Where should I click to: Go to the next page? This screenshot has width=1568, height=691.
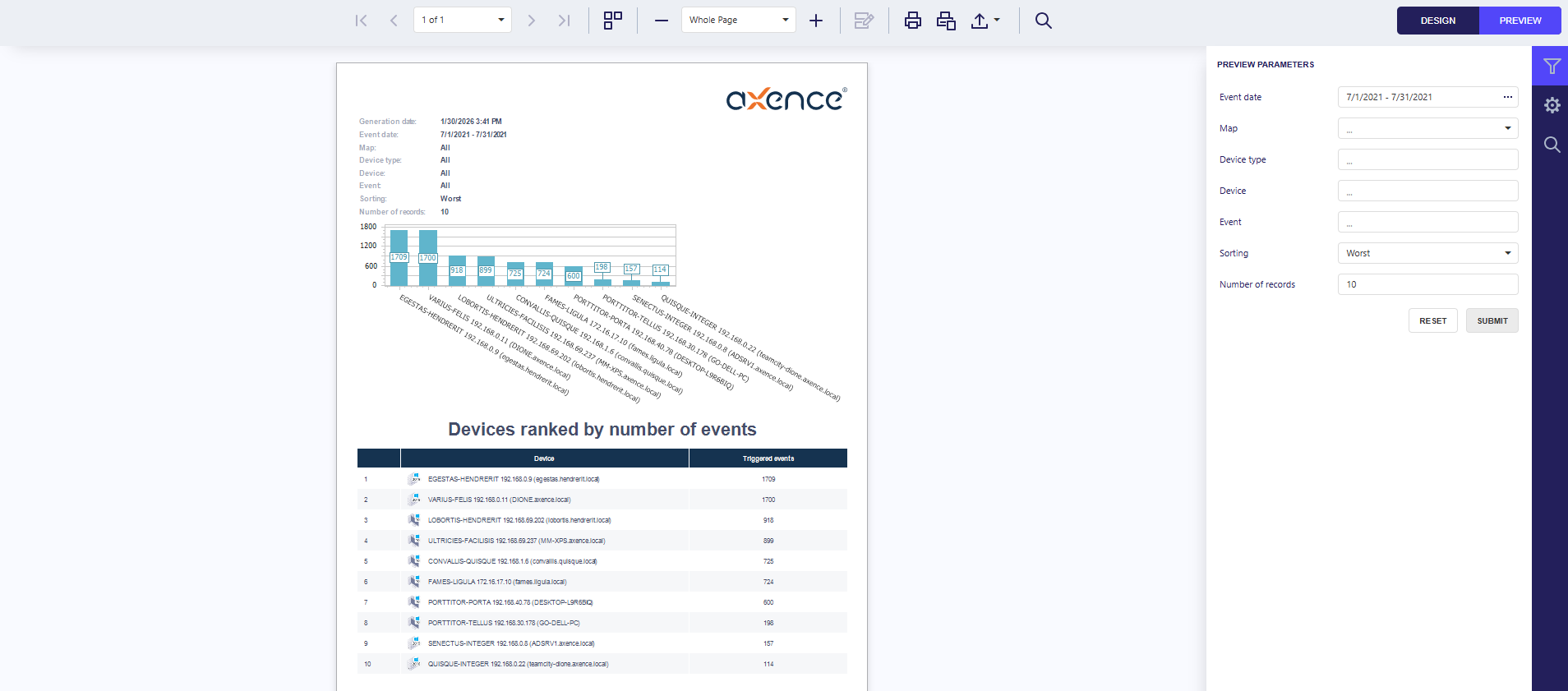point(532,21)
